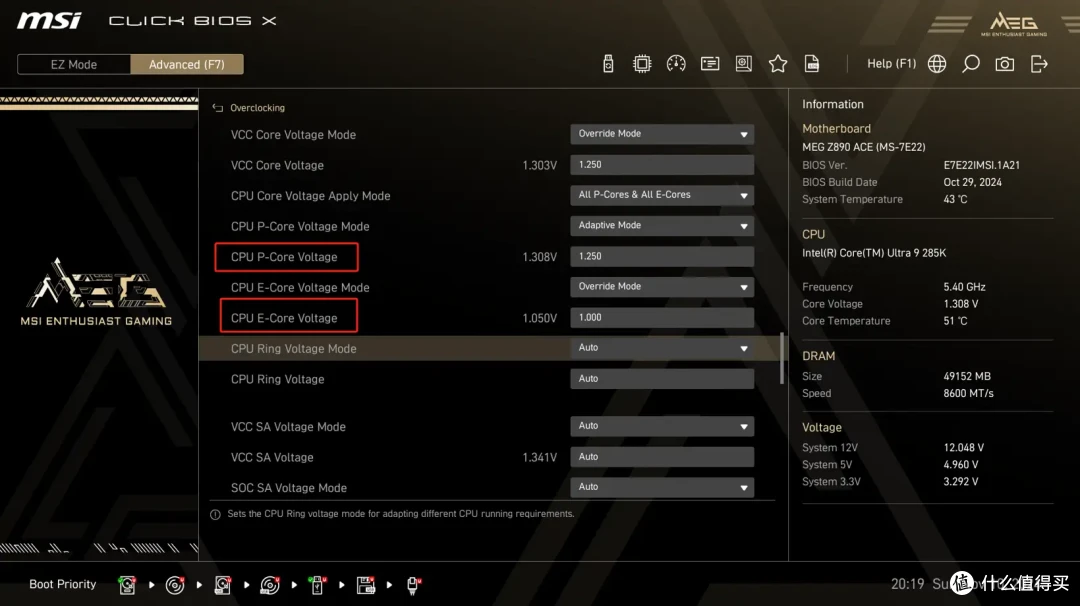The image size is (1080, 606).
Task: Switch to EZ Mode
Action: coord(74,64)
